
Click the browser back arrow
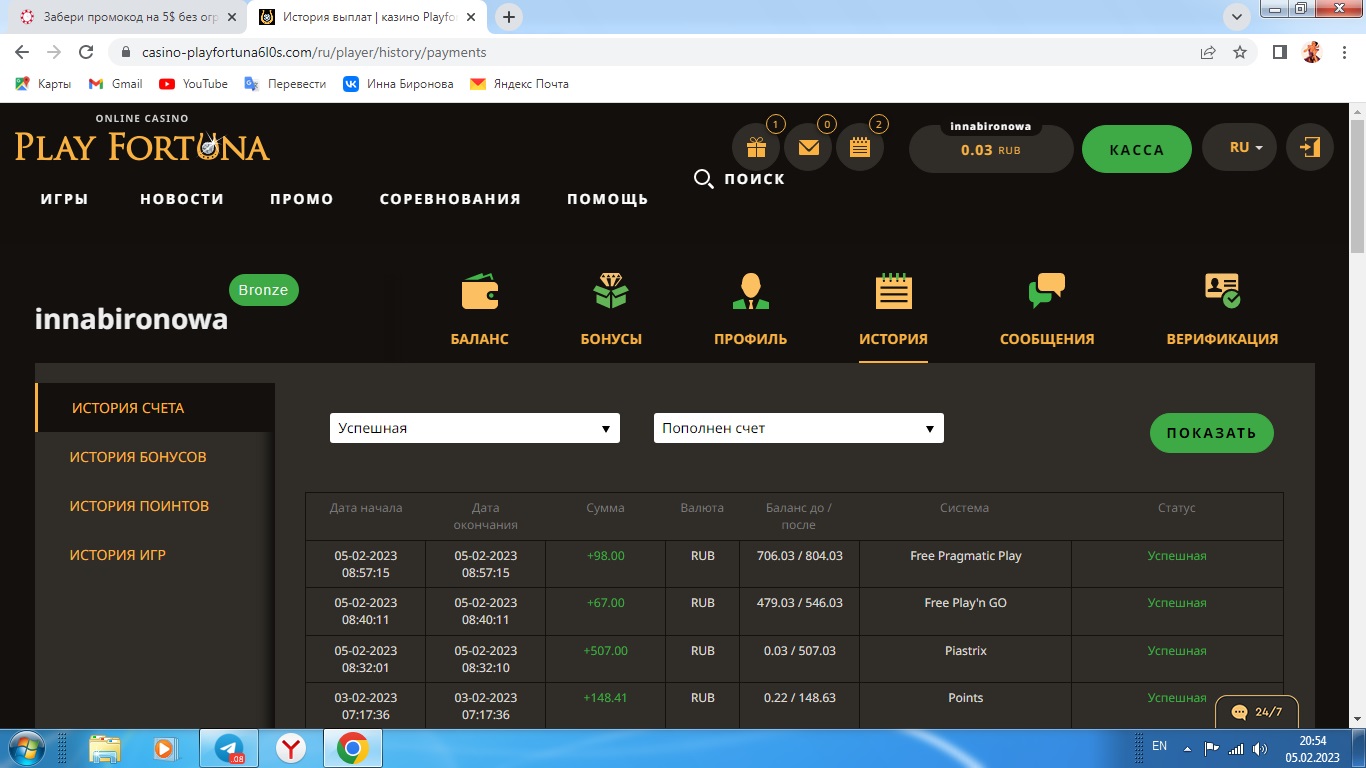pyautogui.click(x=22, y=52)
